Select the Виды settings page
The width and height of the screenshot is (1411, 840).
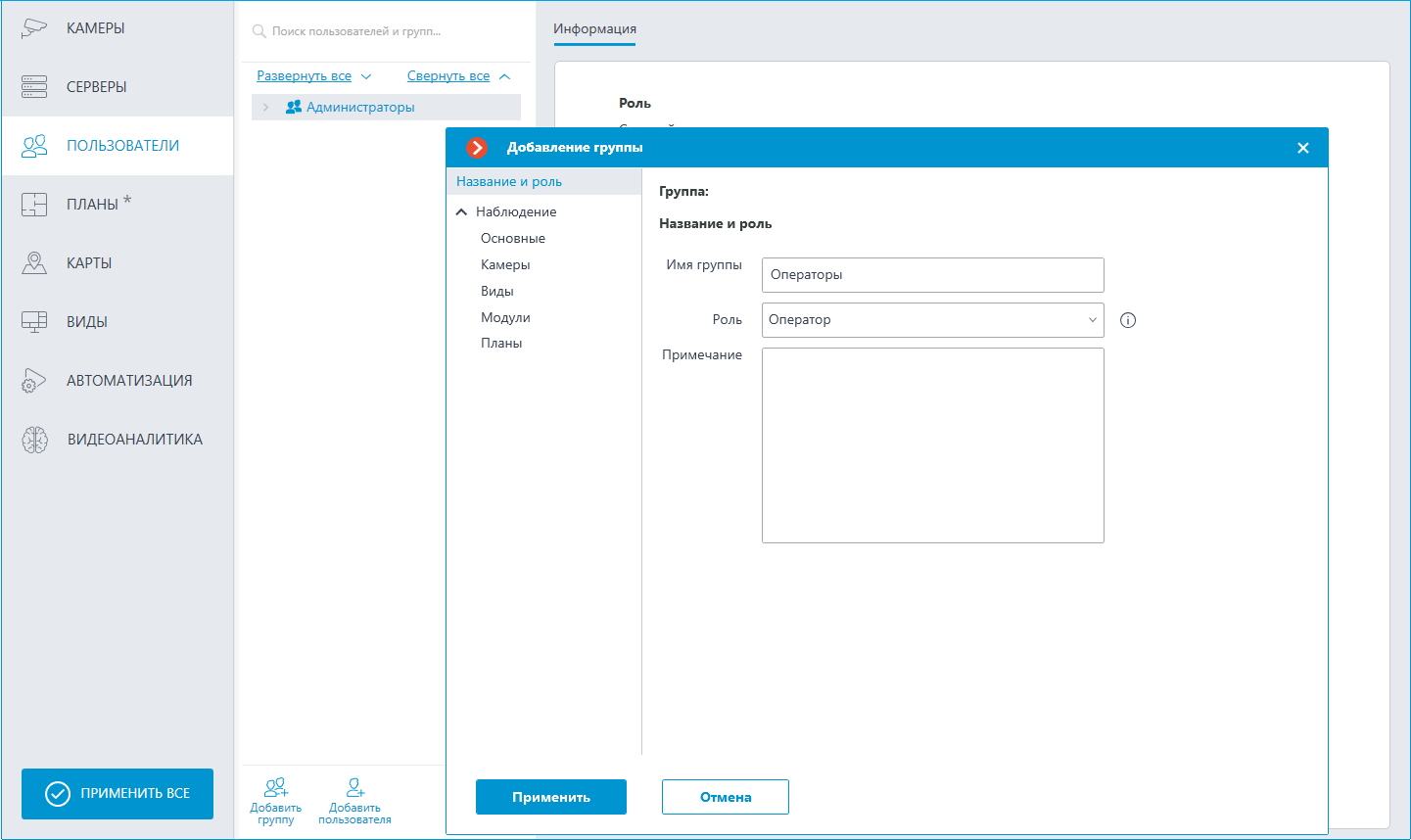[497, 292]
